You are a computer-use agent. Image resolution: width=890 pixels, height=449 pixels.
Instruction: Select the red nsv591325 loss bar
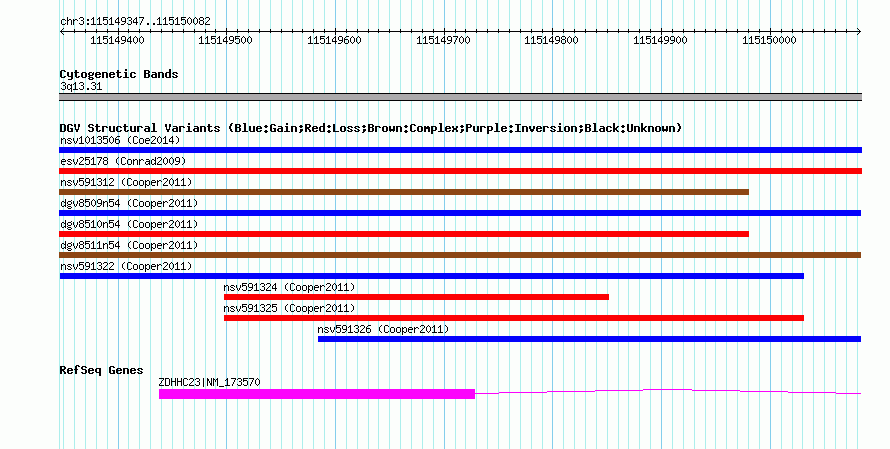pos(514,318)
